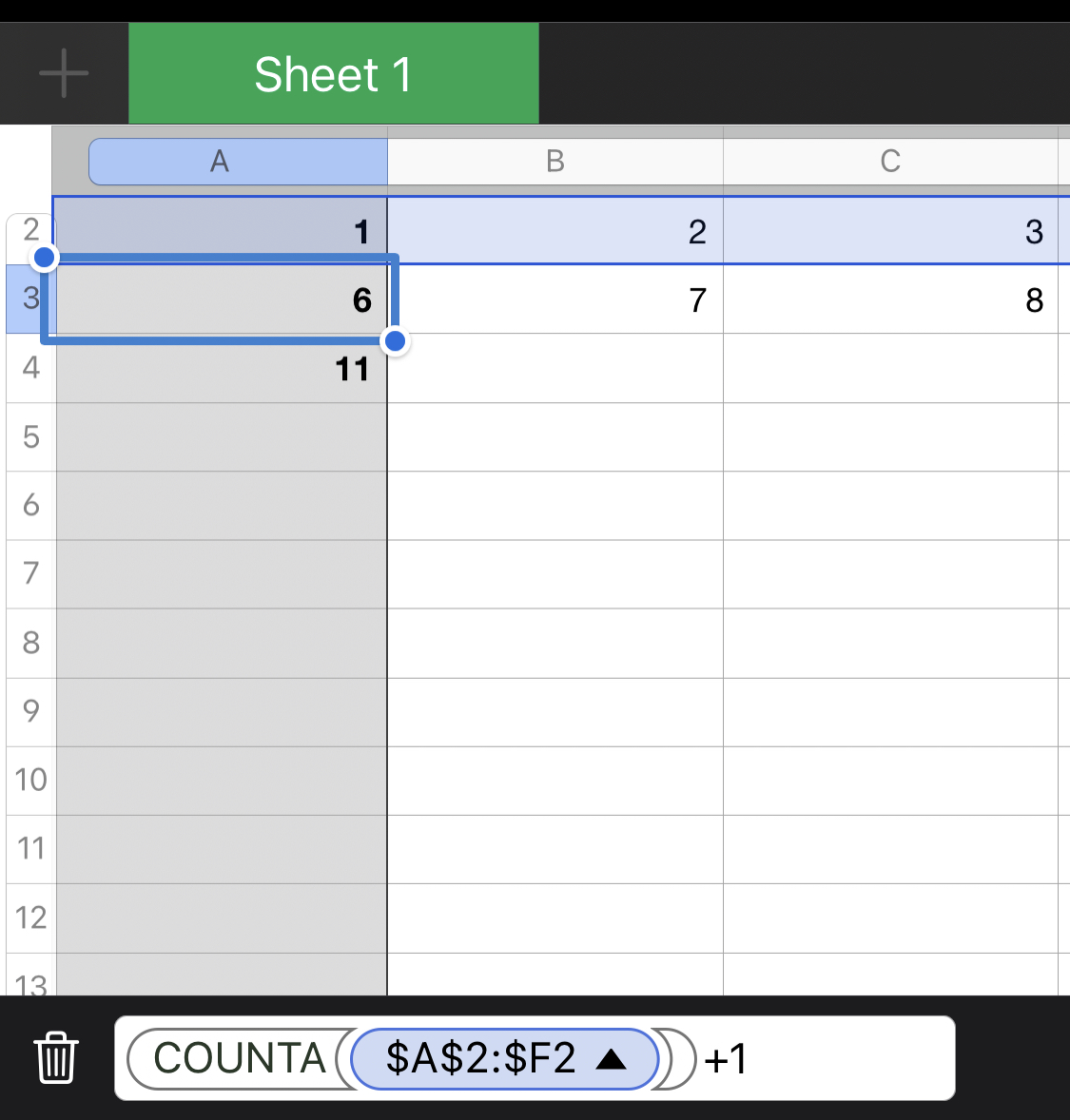The height and width of the screenshot is (1120, 1070).
Task: Click cell containing value 3 in column C
Action: click(x=890, y=231)
